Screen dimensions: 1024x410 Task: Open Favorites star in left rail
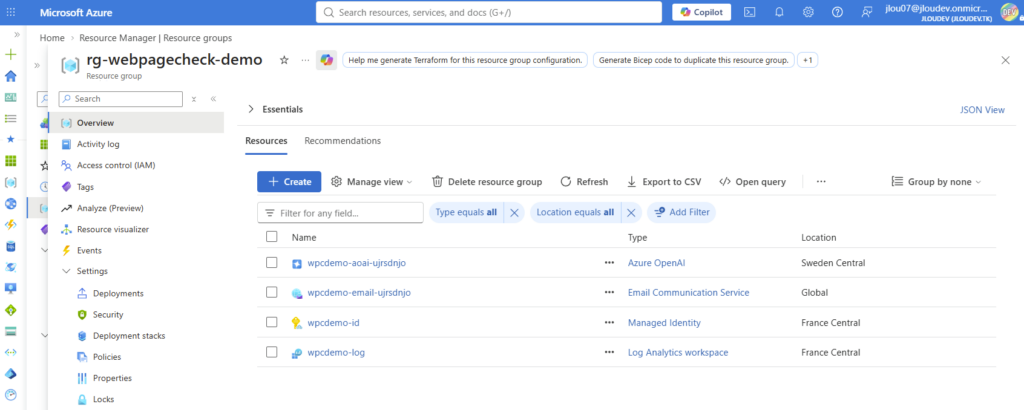10,139
